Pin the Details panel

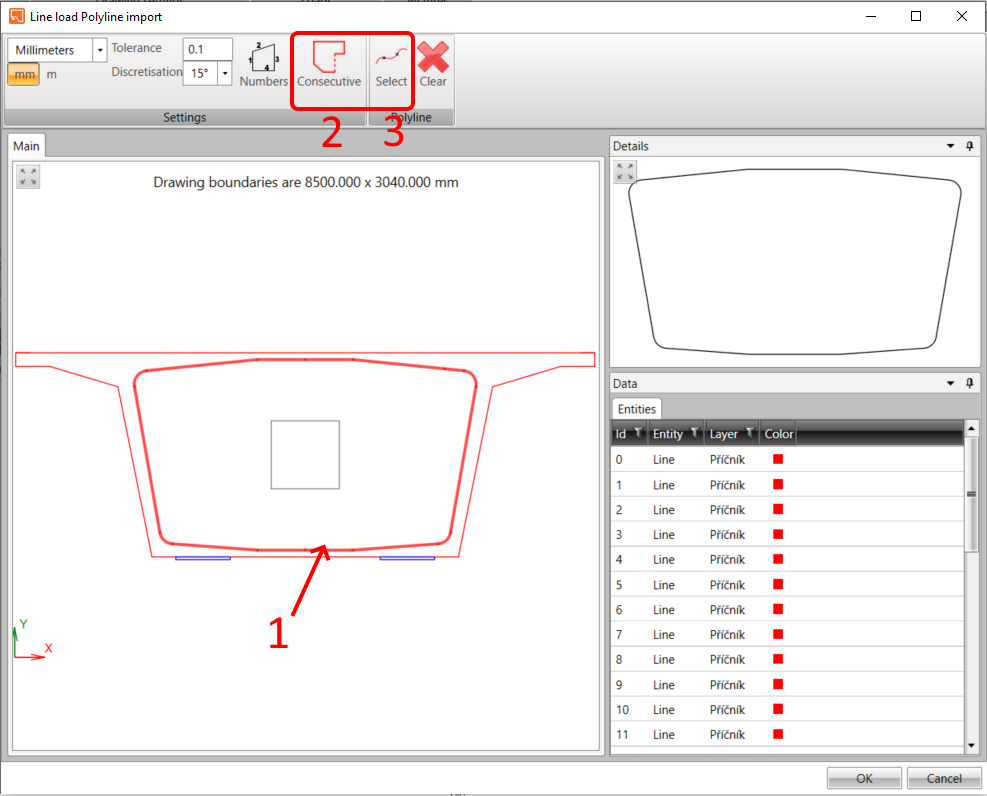[x=968, y=145]
